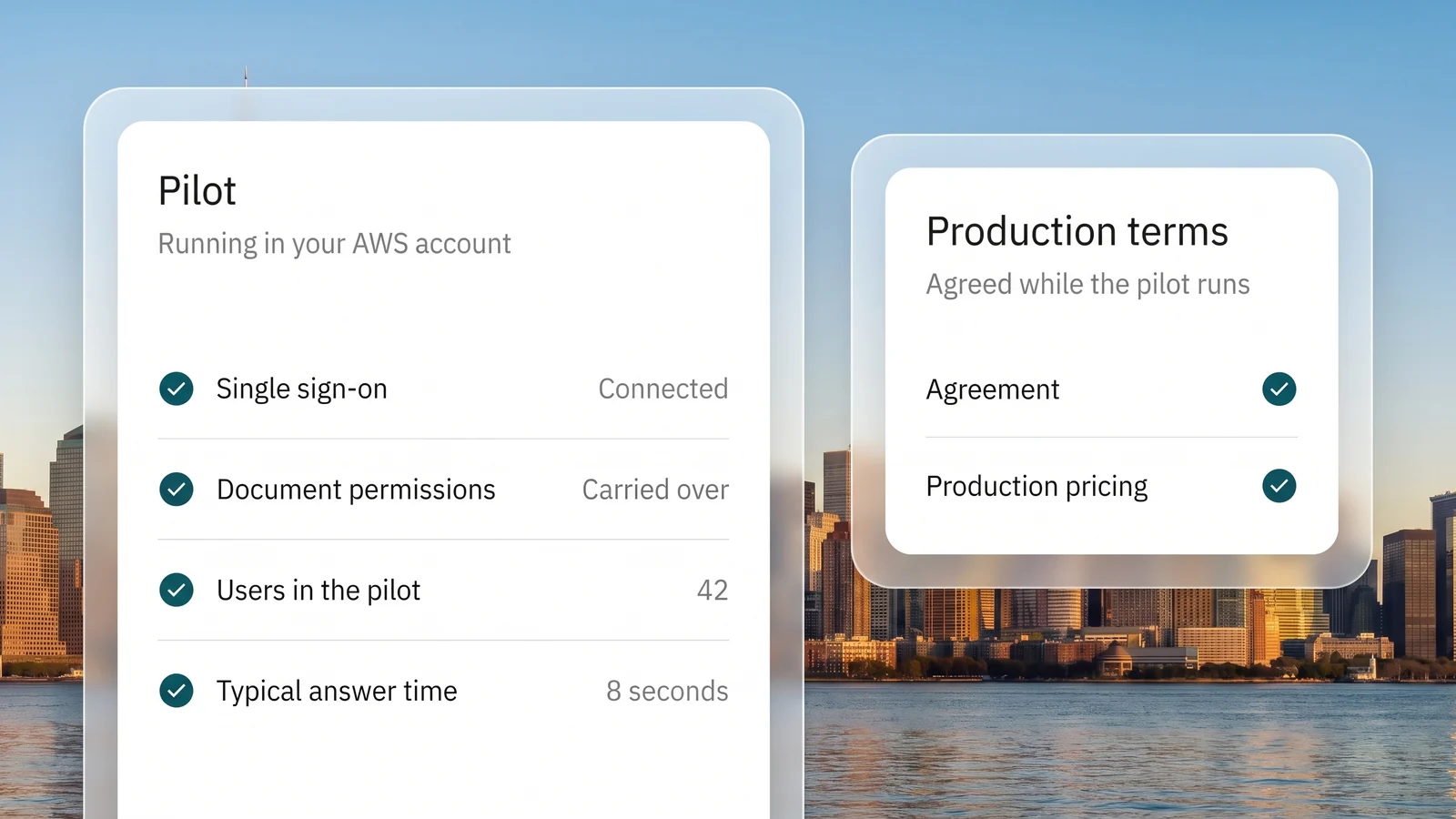Click the Production pricing checkmark icon
1456x819 pixels.
1279,486
